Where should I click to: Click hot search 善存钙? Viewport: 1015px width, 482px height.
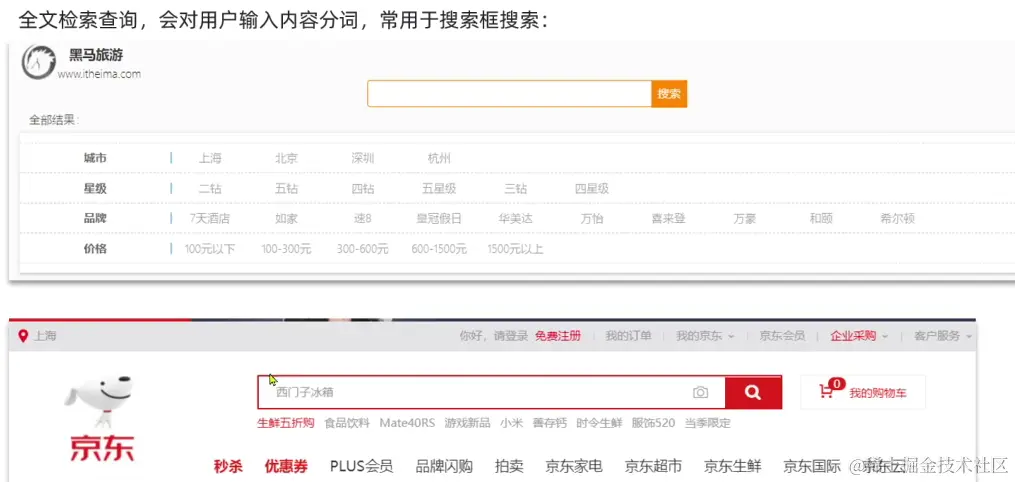coord(550,423)
